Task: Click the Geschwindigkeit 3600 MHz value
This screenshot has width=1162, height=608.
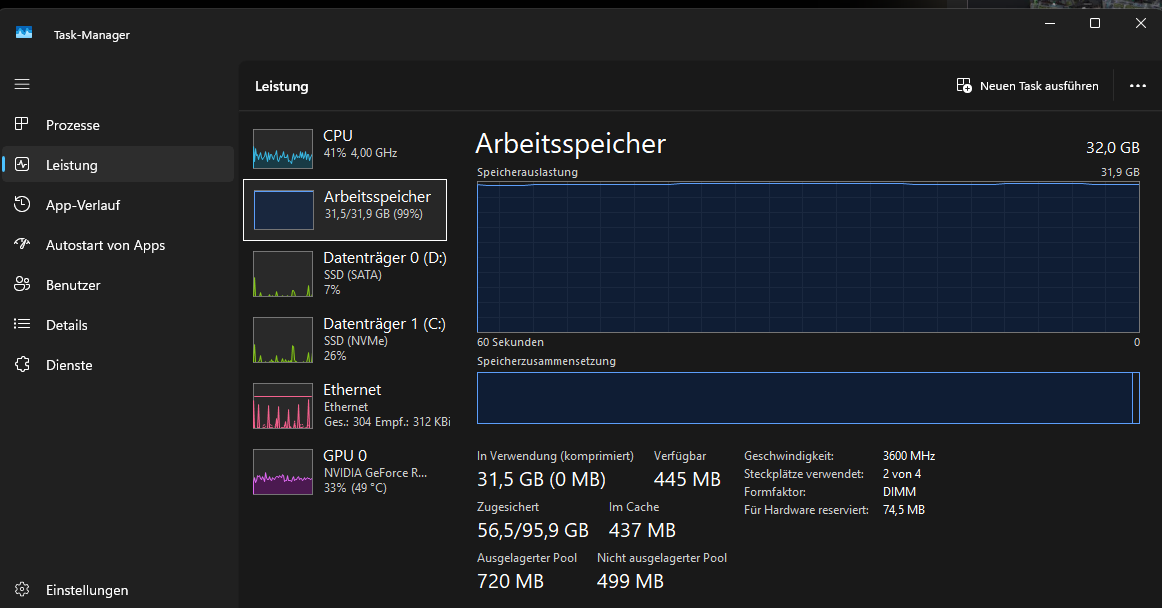Action: coord(909,456)
